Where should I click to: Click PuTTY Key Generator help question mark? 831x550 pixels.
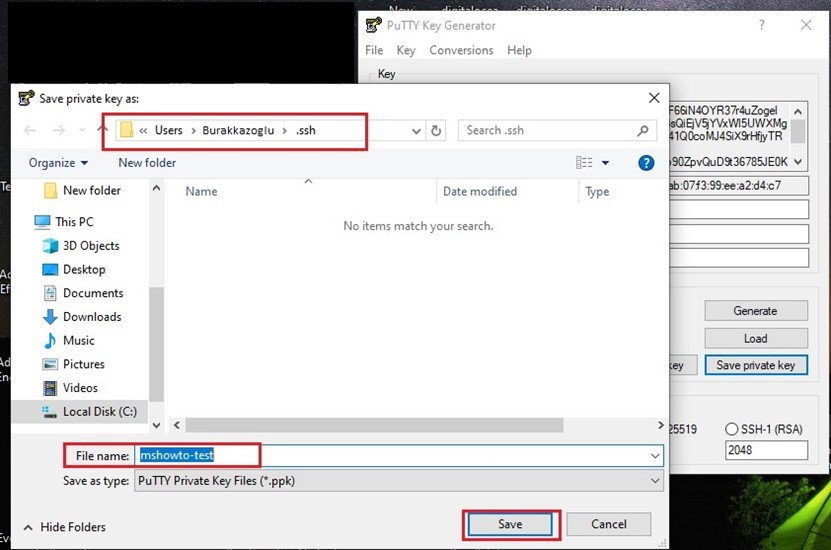(x=762, y=25)
